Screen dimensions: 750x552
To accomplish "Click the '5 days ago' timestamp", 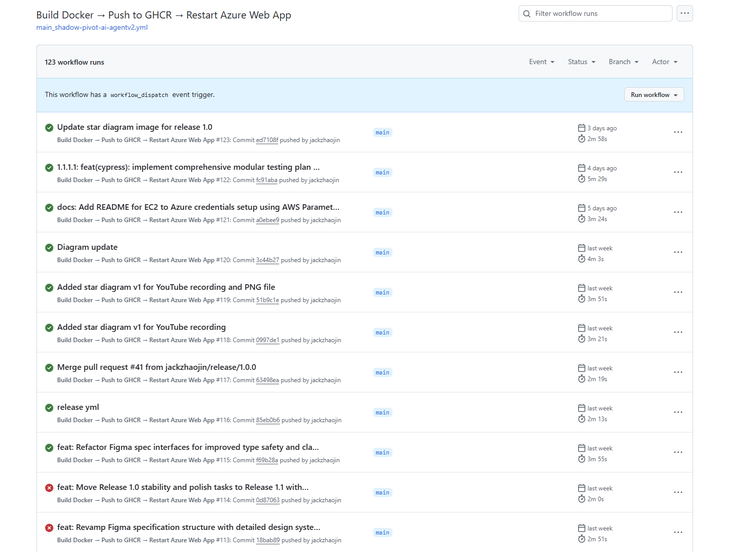I will [x=602, y=208].
